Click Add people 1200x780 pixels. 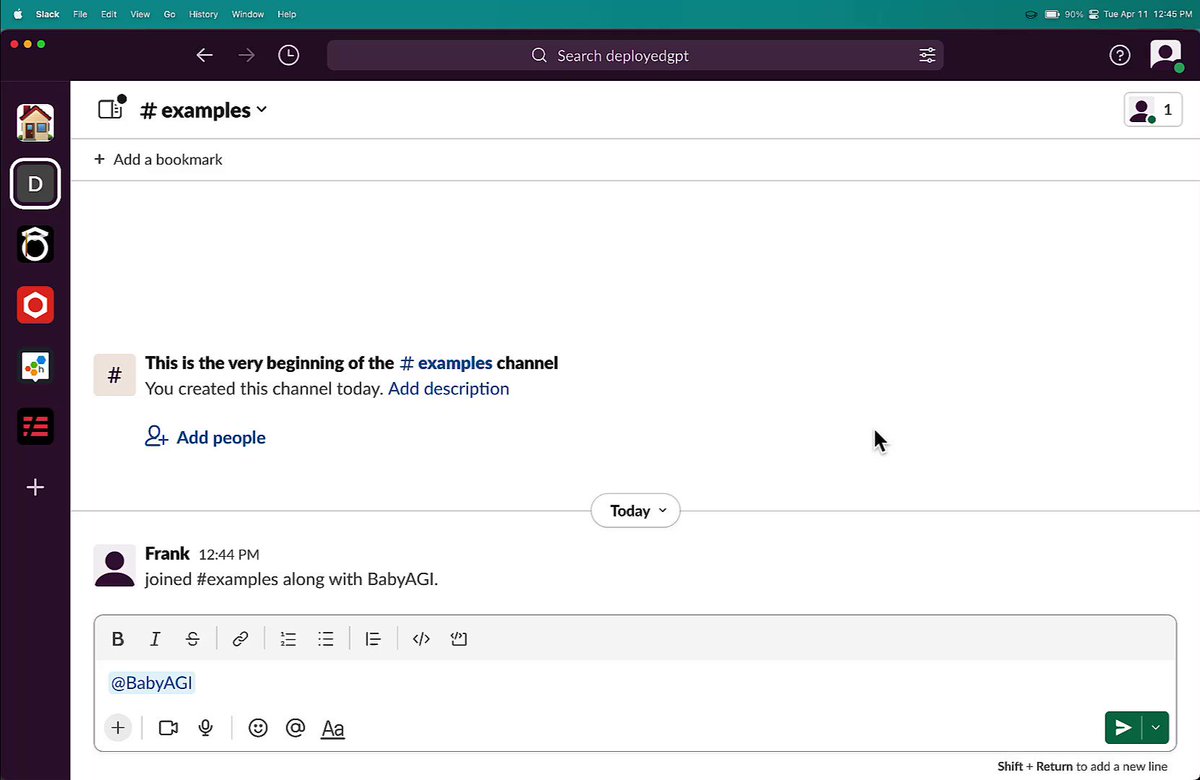click(x=205, y=437)
